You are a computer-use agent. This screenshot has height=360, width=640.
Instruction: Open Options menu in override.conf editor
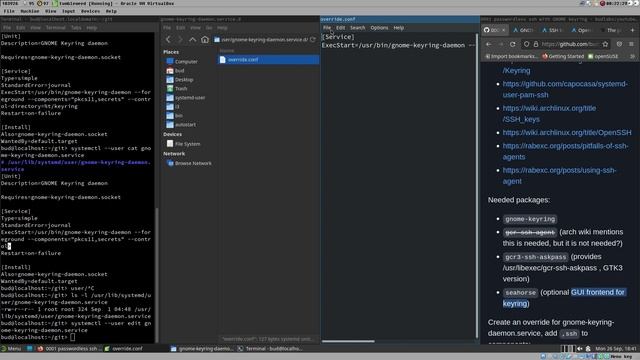pyautogui.click(x=379, y=28)
